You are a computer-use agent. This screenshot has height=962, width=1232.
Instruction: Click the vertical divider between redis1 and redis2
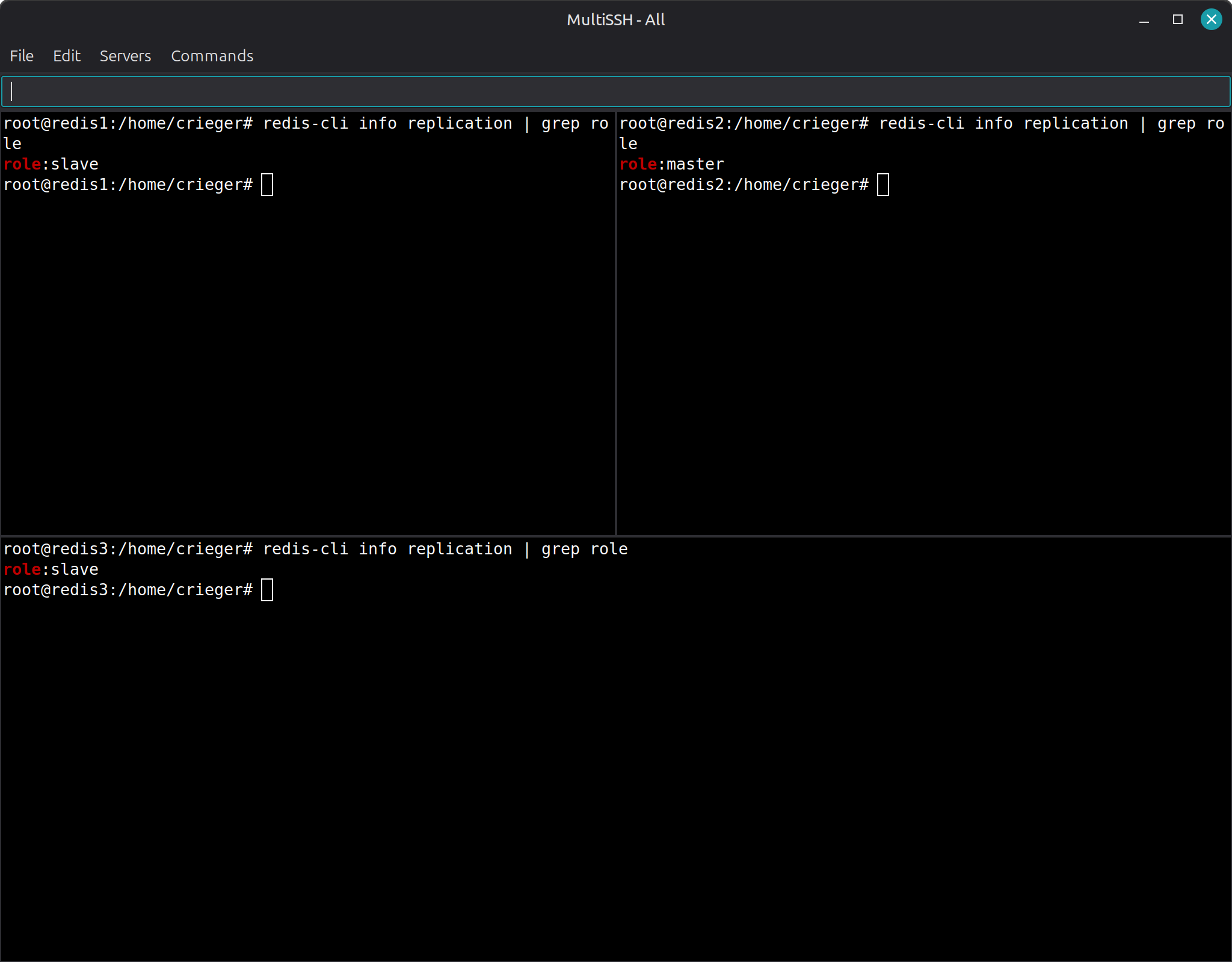(x=616, y=325)
